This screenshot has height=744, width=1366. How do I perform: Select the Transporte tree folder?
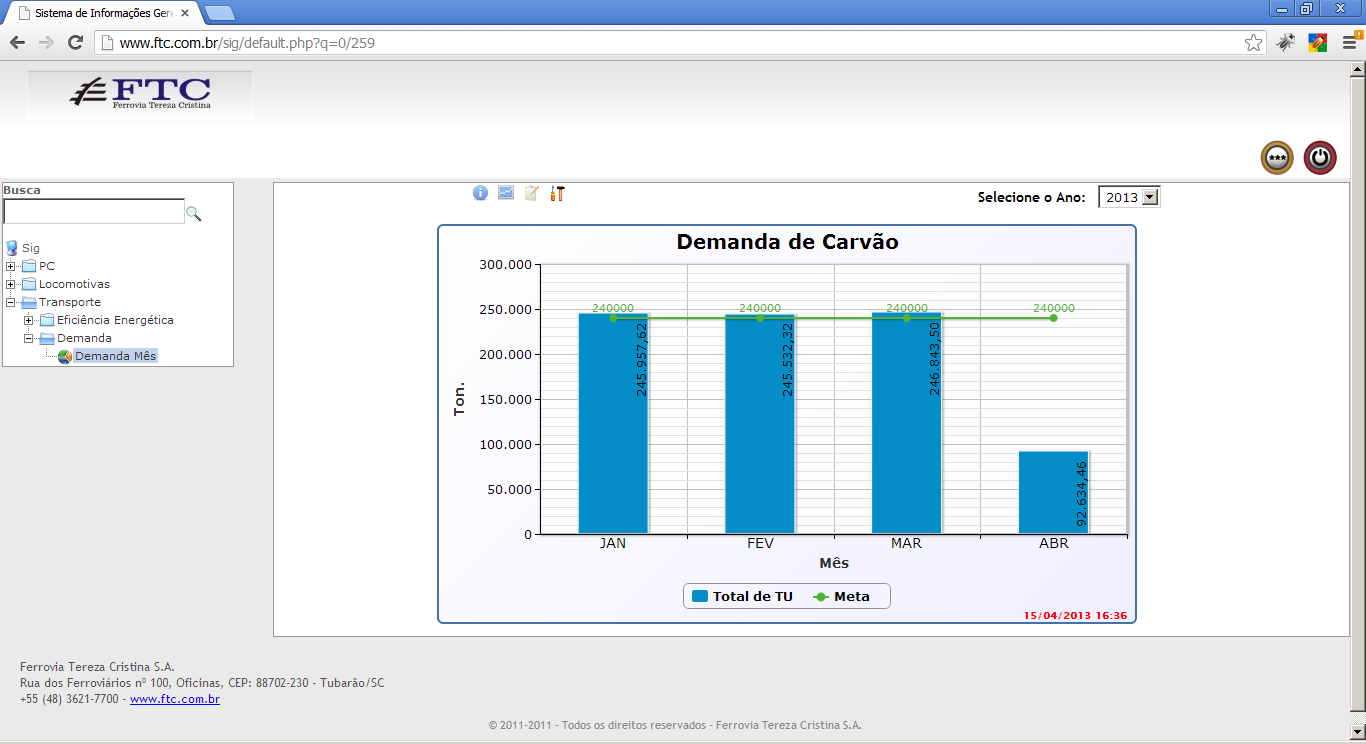pyautogui.click(x=70, y=302)
